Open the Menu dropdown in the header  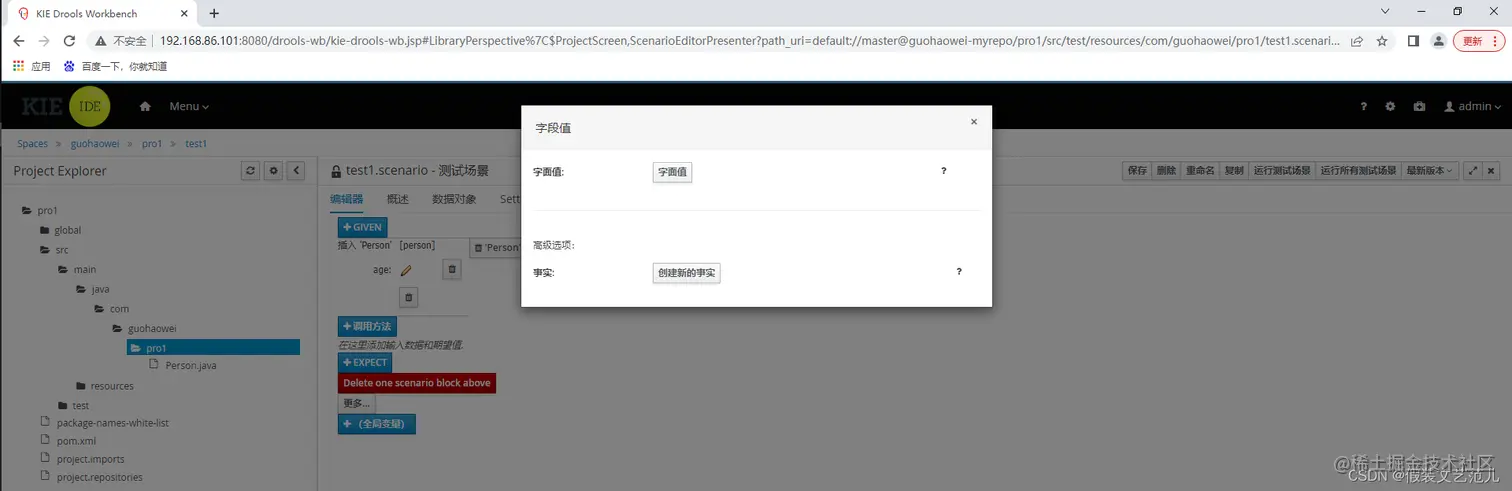(x=189, y=106)
